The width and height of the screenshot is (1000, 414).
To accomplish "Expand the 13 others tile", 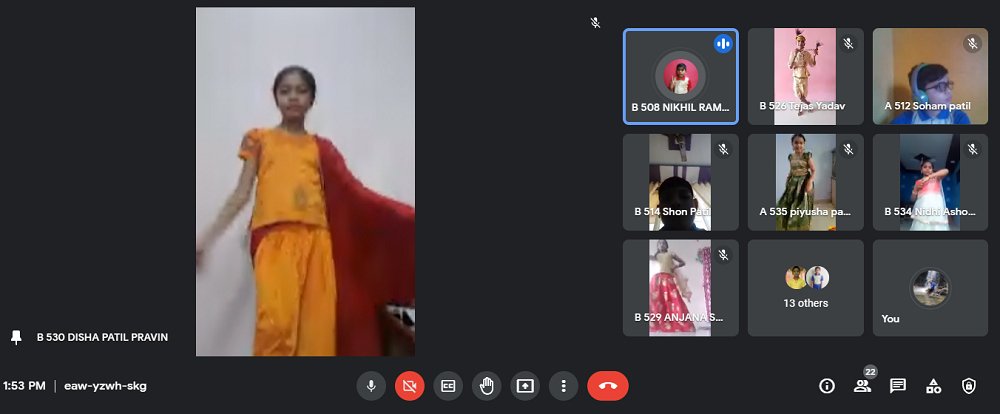I will point(805,287).
